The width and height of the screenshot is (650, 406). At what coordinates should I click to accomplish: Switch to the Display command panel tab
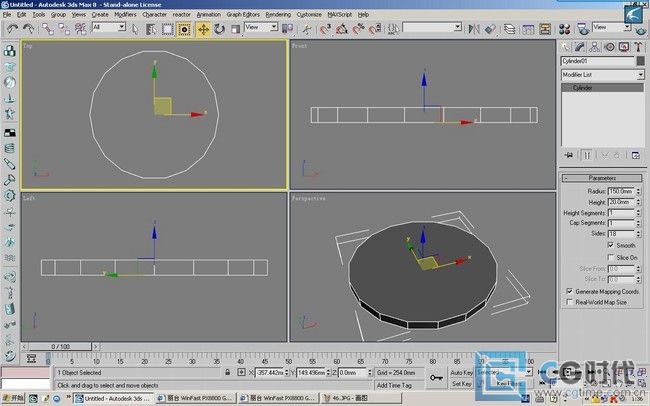[623, 47]
